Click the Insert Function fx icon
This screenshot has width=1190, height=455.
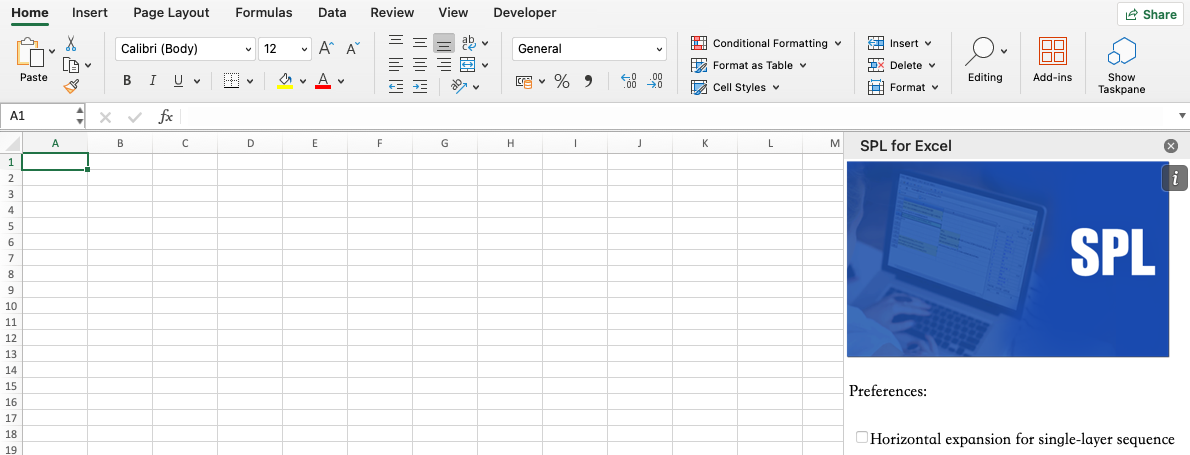click(166, 116)
